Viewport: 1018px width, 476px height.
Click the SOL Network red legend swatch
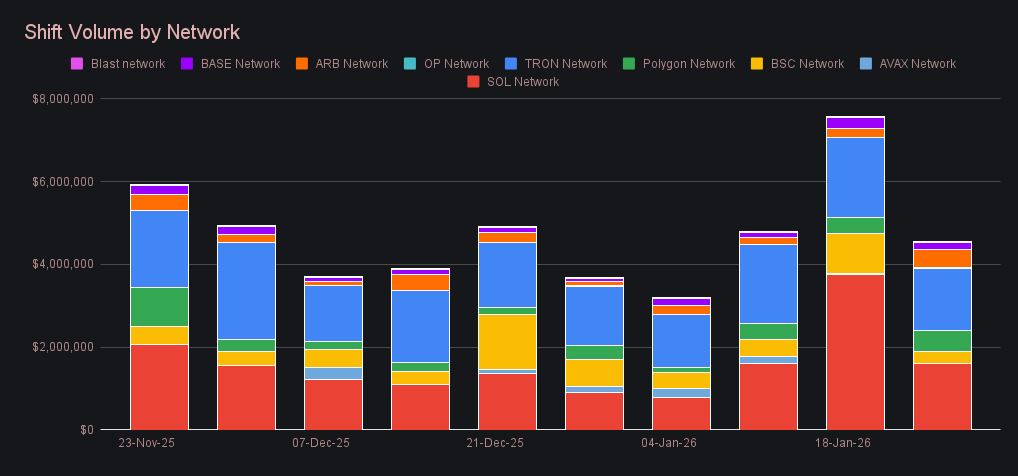tap(473, 81)
